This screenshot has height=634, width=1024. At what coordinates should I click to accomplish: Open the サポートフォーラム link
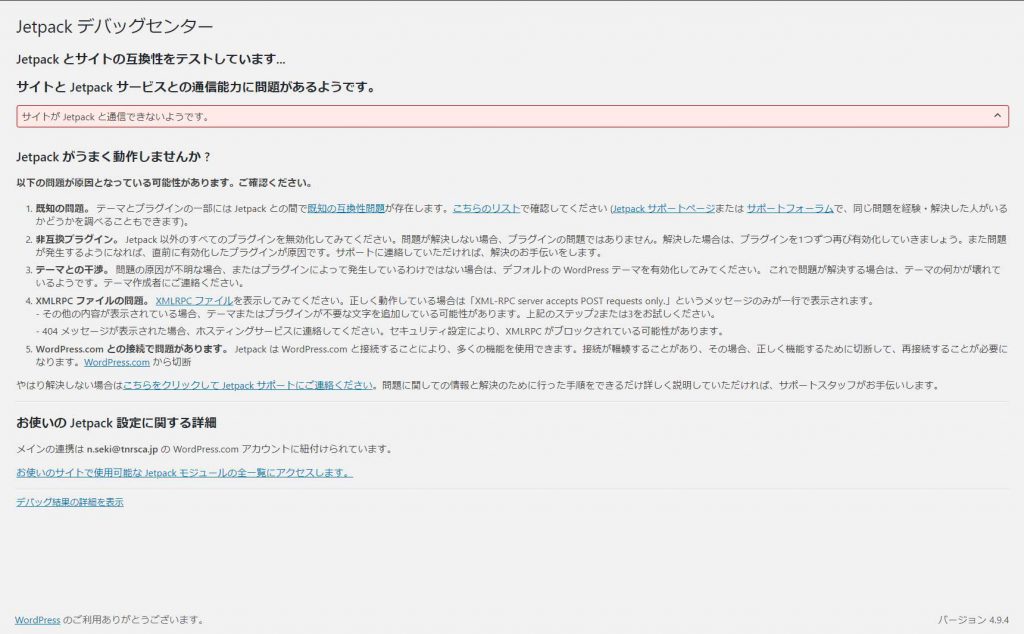[x=790, y=208]
